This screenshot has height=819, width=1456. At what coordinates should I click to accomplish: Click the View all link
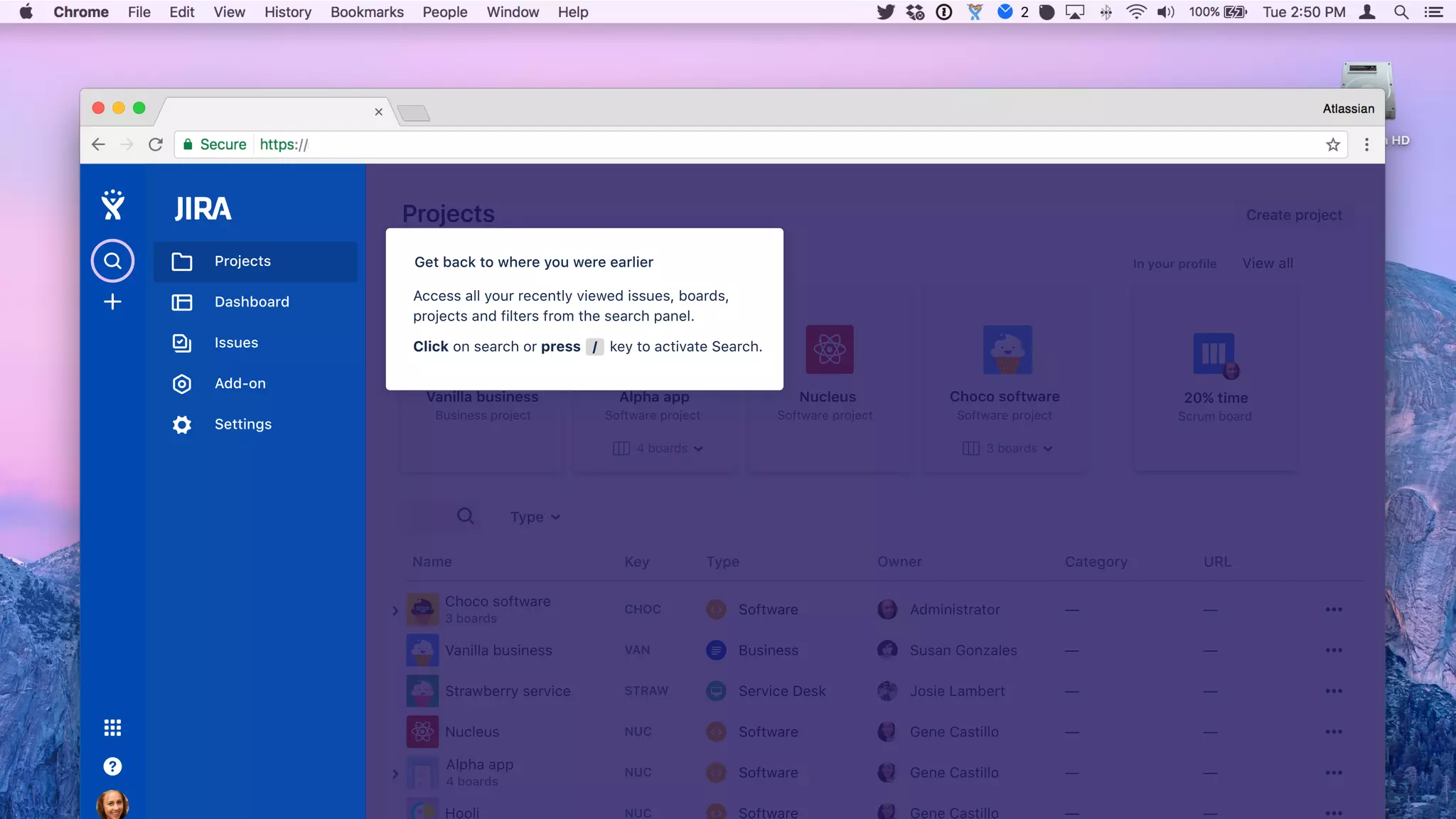(x=1267, y=263)
